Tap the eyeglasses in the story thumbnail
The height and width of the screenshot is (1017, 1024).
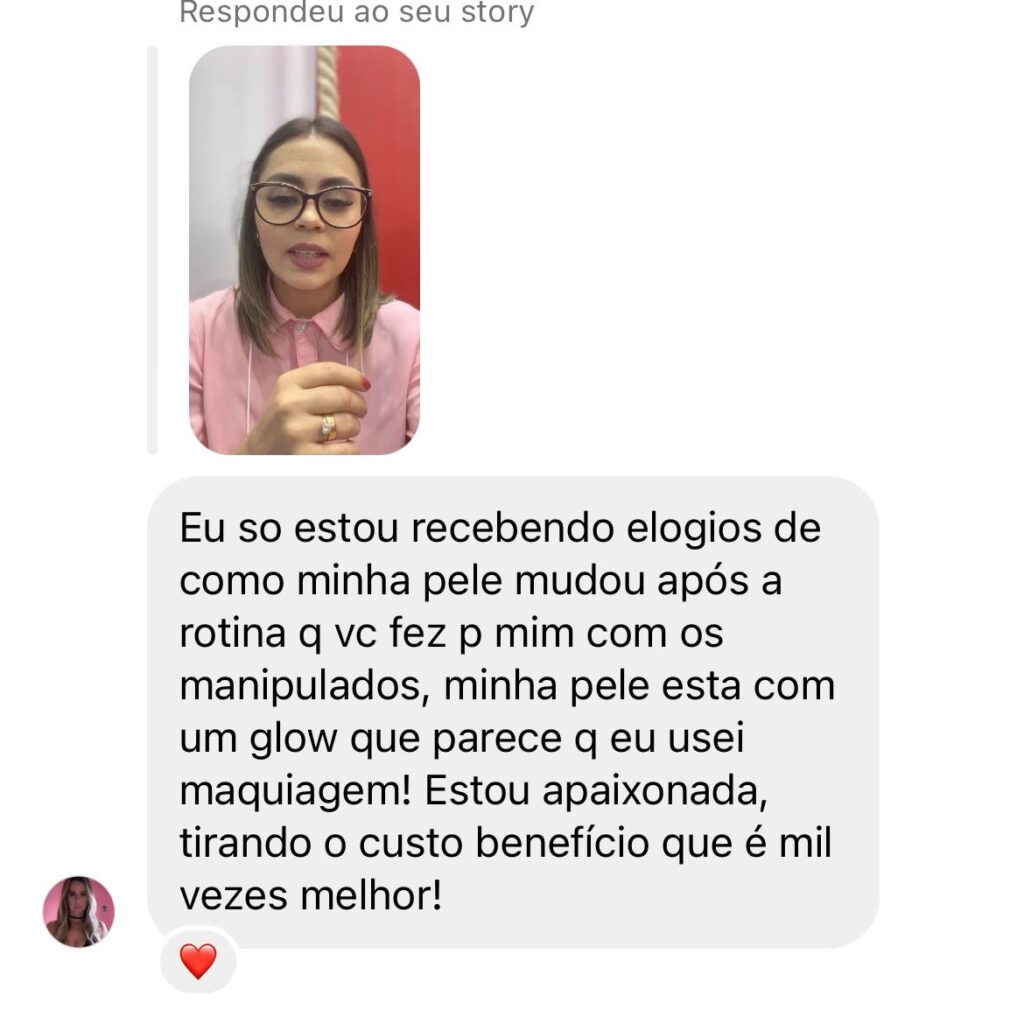pyautogui.click(x=311, y=204)
